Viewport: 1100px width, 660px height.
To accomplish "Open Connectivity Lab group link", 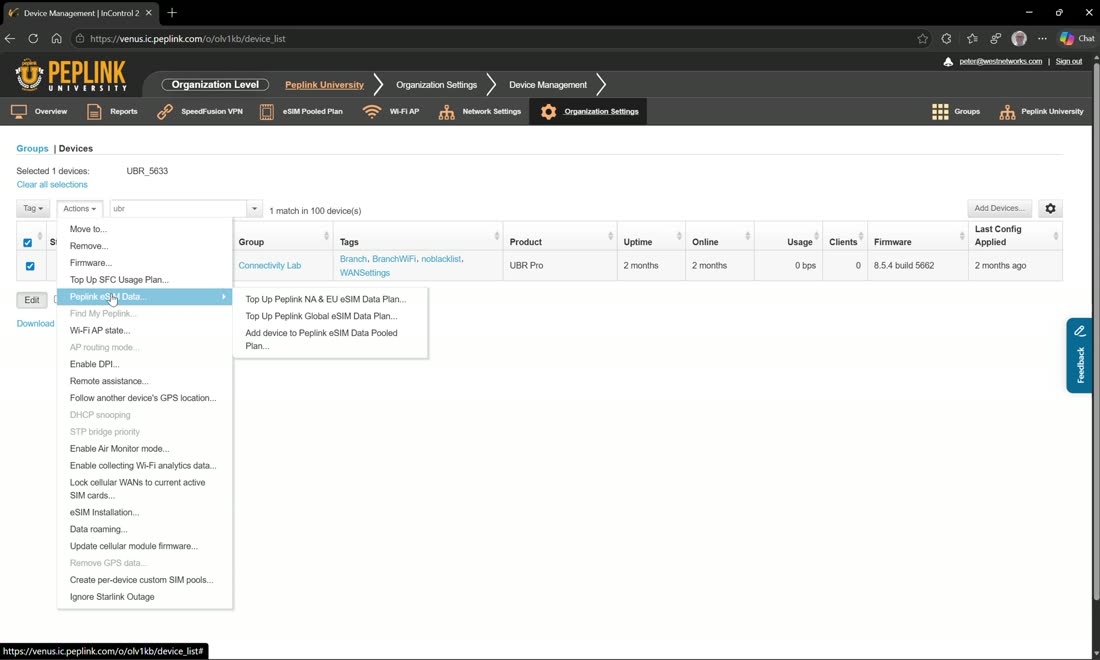I will (269, 266).
